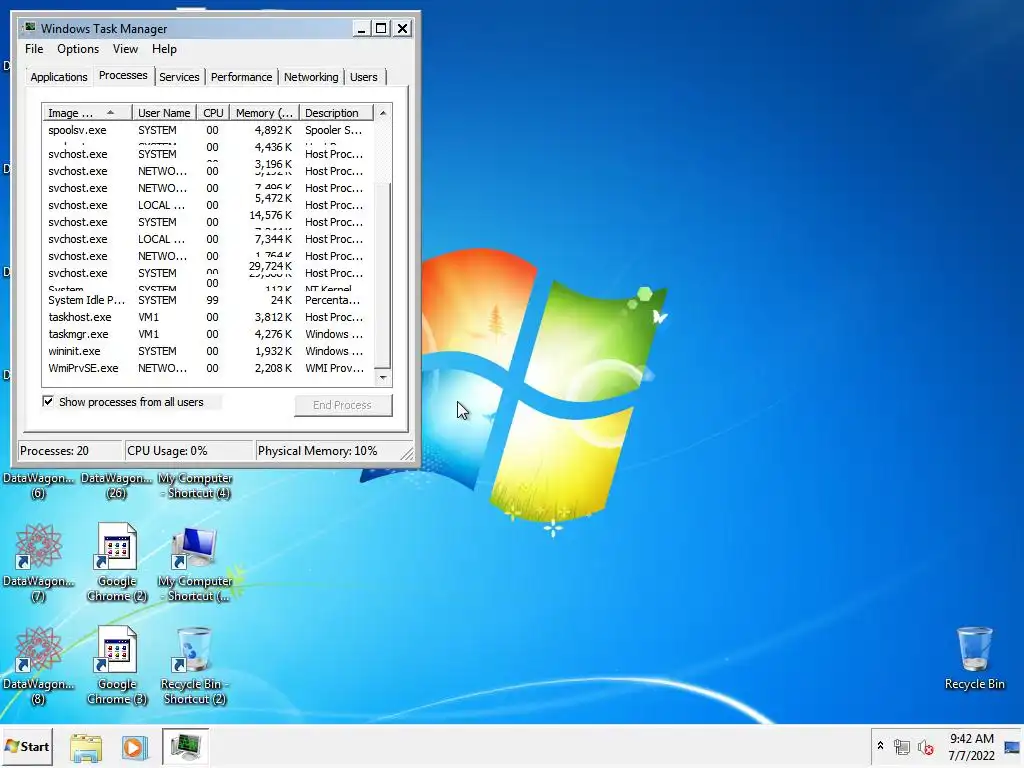Open the My Computer shortcut with the monitor icon

[x=194, y=547]
